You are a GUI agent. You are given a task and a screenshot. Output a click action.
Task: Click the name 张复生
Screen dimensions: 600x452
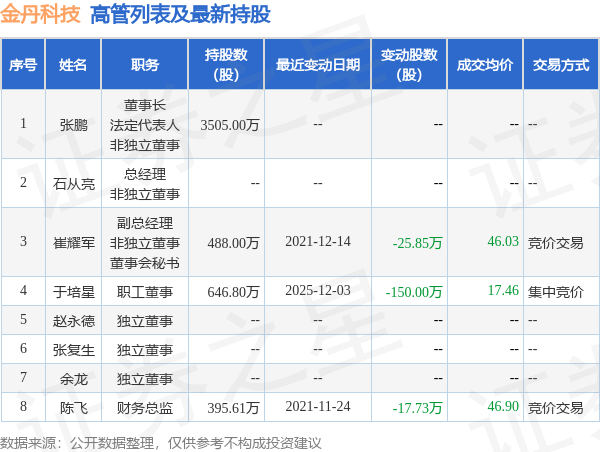tap(73, 350)
